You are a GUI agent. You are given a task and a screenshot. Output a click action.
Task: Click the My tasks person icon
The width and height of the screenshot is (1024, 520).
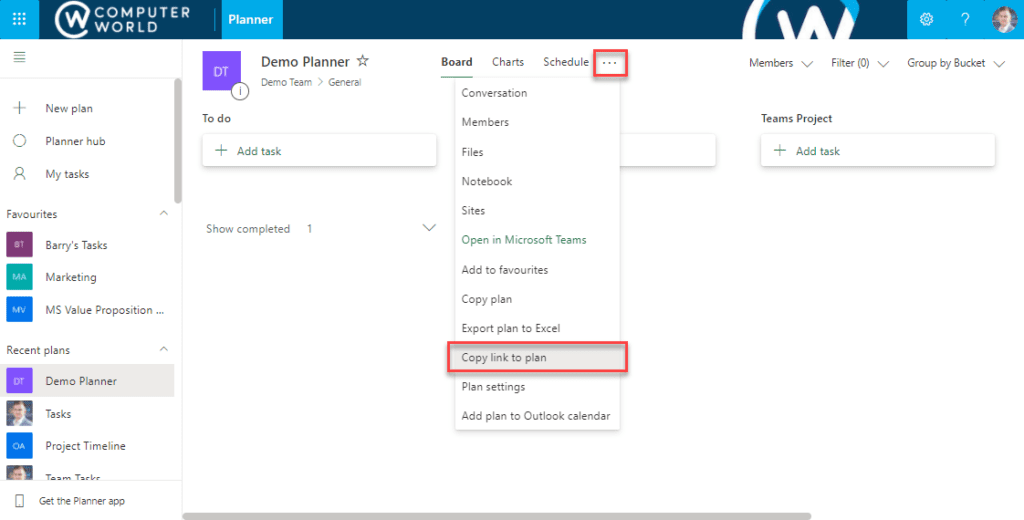tap(20, 173)
